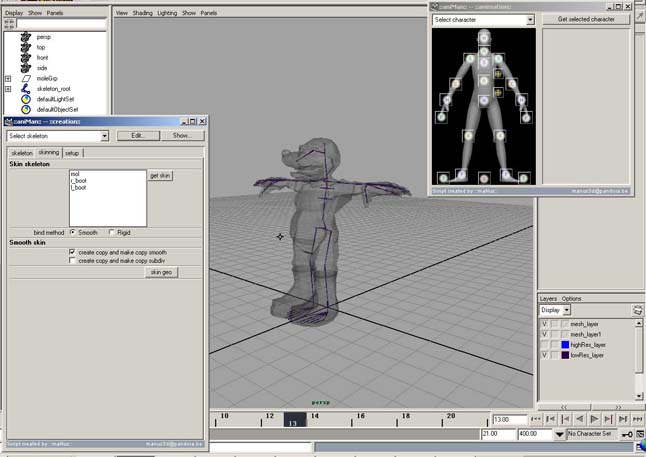
Task: Click the skeleton_root joint icon in the outliner
Action: (26, 88)
